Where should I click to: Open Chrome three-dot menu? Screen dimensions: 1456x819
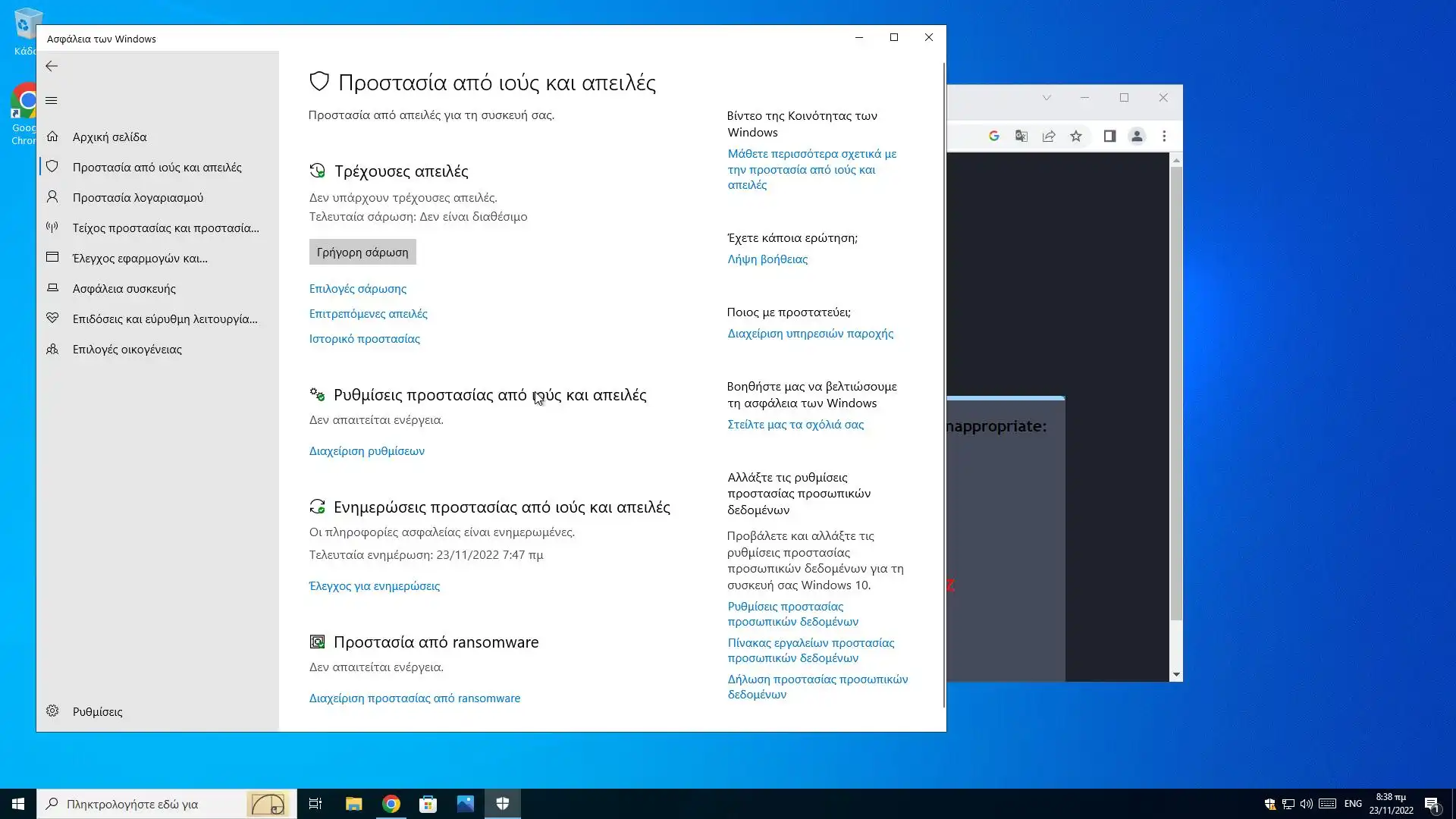[1164, 136]
